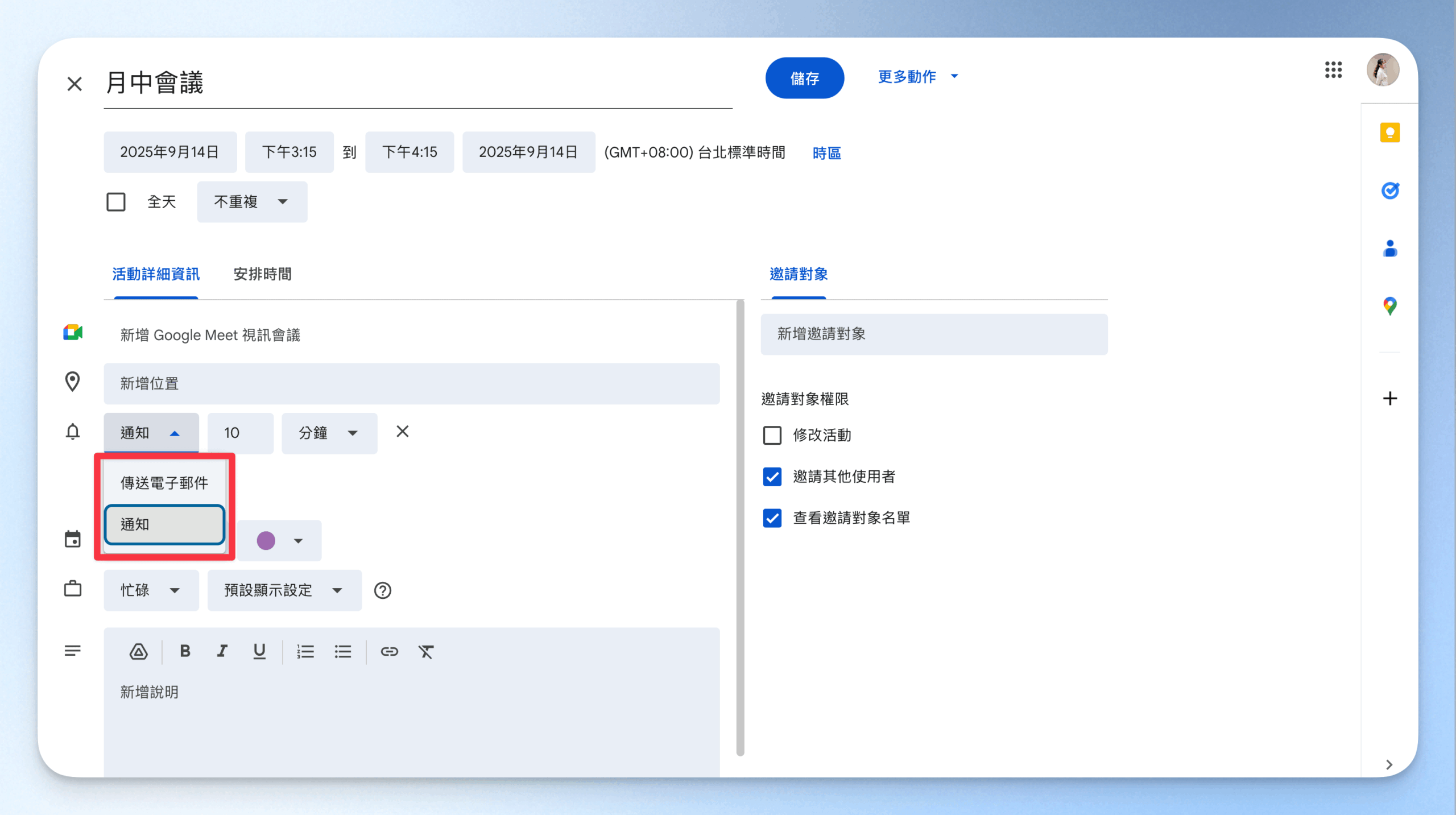Image resolution: width=1456 pixels, height=815 pixels.
Task: Expand the 不重複 repeat dropdown
Action: (252, 202)
